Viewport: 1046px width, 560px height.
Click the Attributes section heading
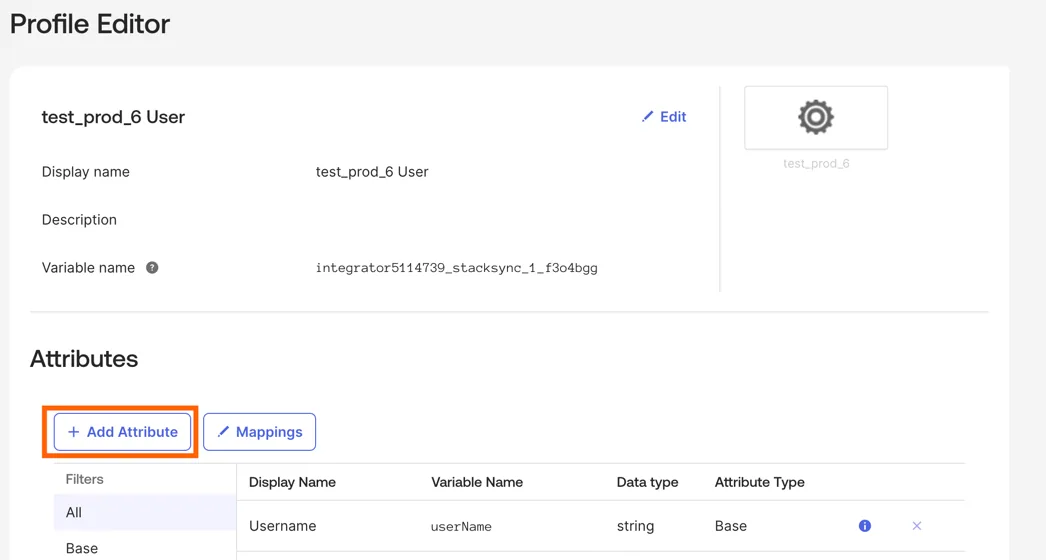84,358
